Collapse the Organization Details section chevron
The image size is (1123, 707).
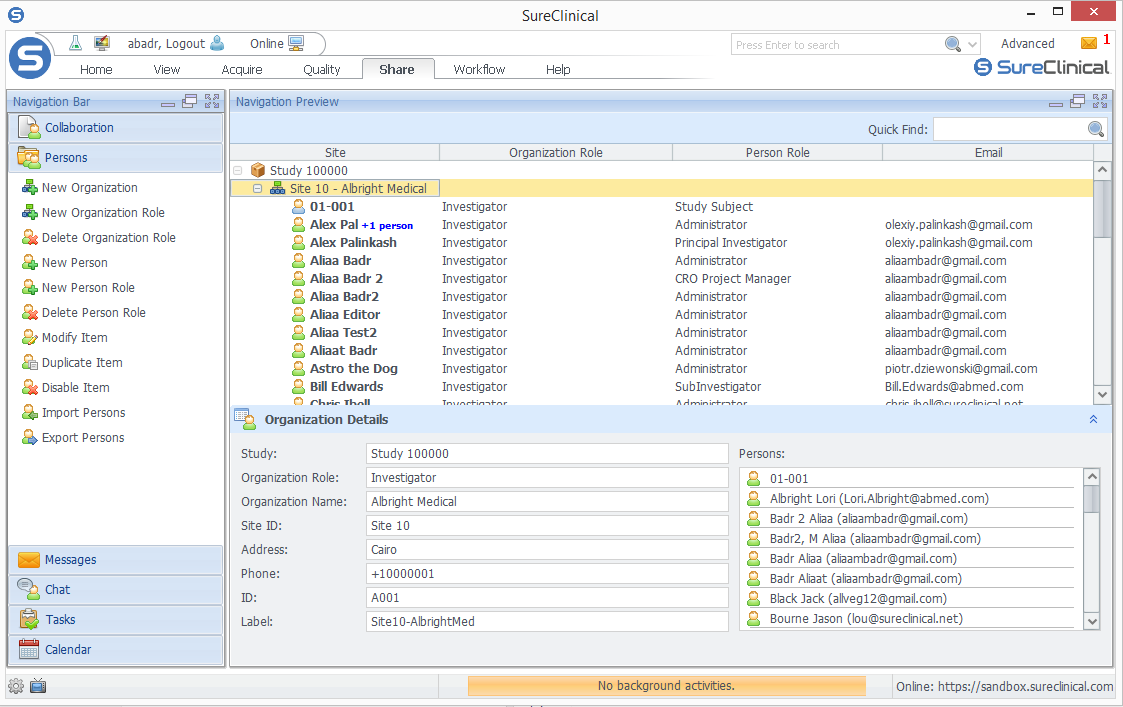click(1094, 419)
